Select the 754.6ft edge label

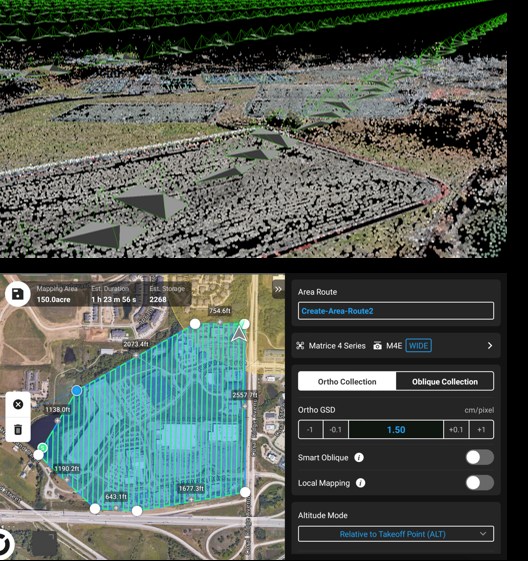(220, 311)
